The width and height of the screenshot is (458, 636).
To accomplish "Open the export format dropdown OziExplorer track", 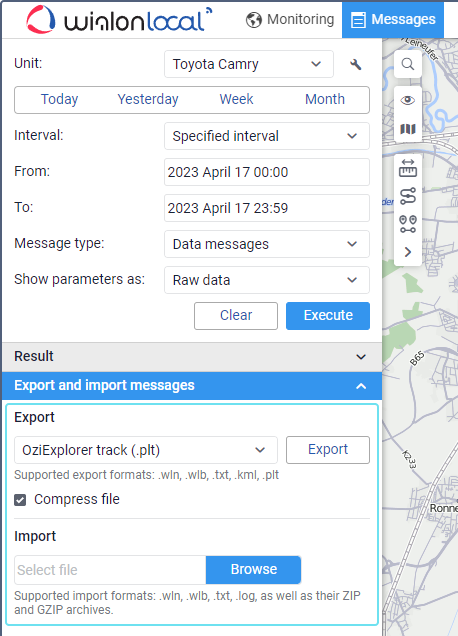I will 146,450.
